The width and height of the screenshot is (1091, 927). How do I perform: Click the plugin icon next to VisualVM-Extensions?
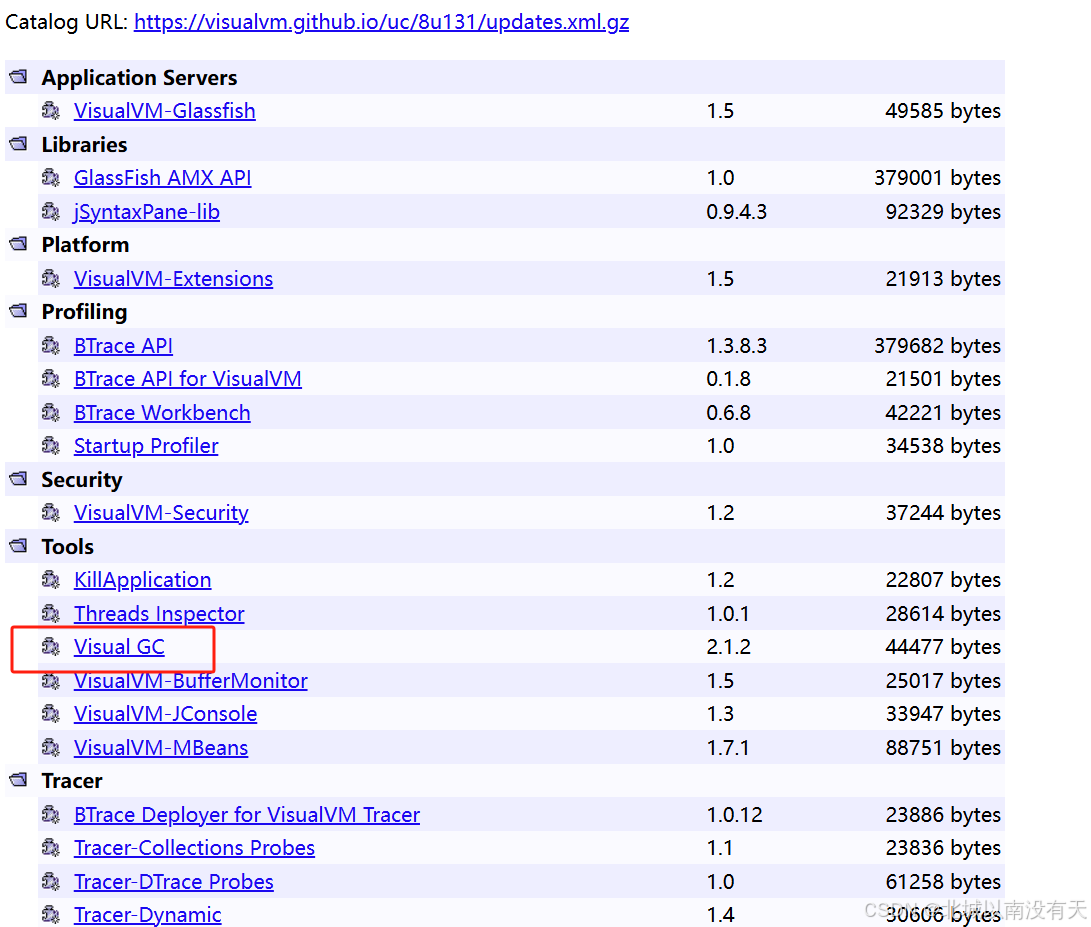(x=51, y=278)
